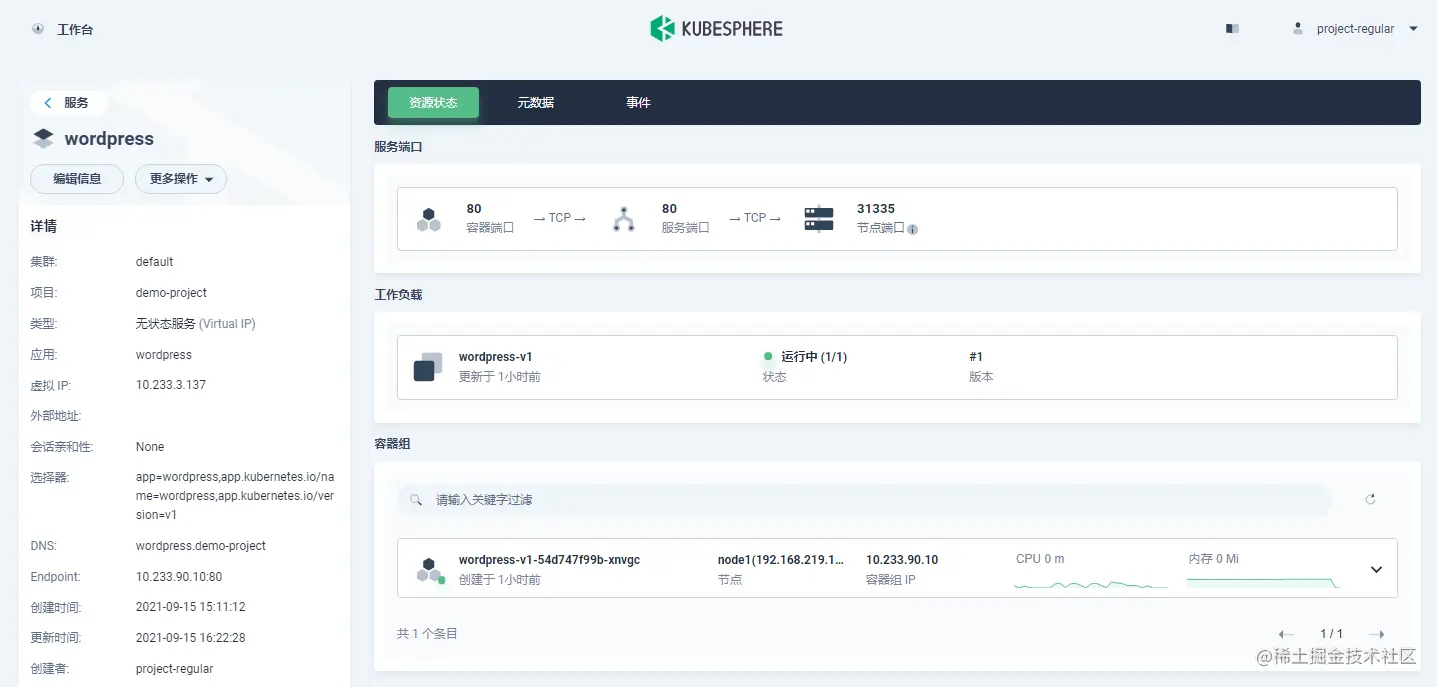This screenshot has width=1437, height=687.
Task: Click the cluster value default
Action: 155,262
